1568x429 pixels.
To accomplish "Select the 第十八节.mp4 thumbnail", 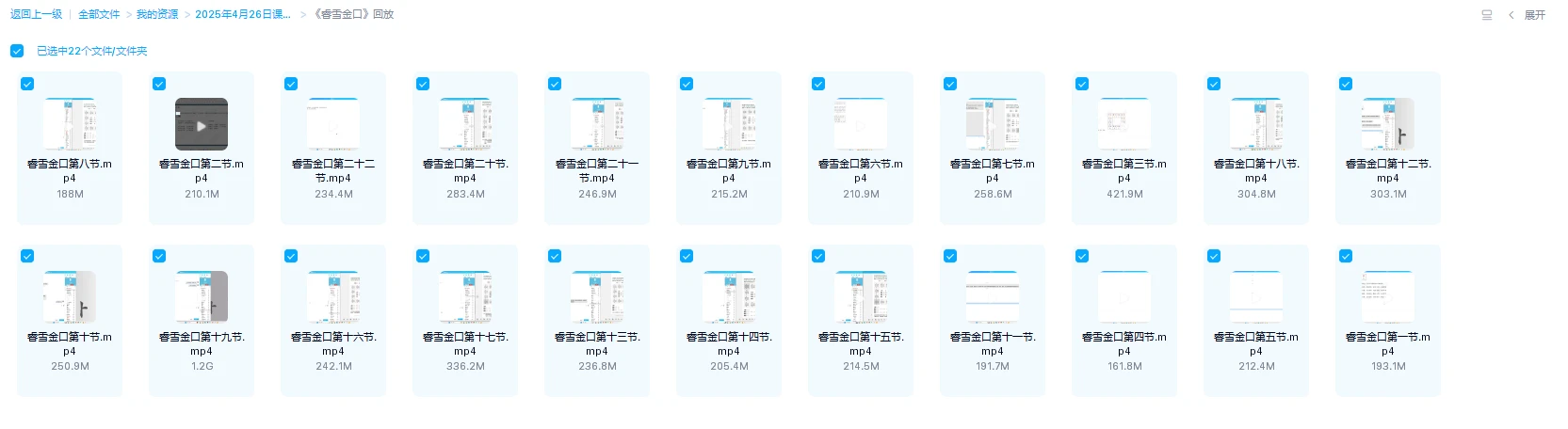I will 1256,124.
